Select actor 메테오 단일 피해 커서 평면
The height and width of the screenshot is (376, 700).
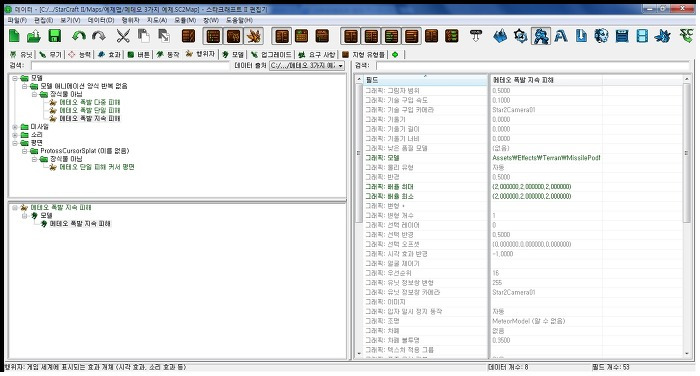coord(97,167)
